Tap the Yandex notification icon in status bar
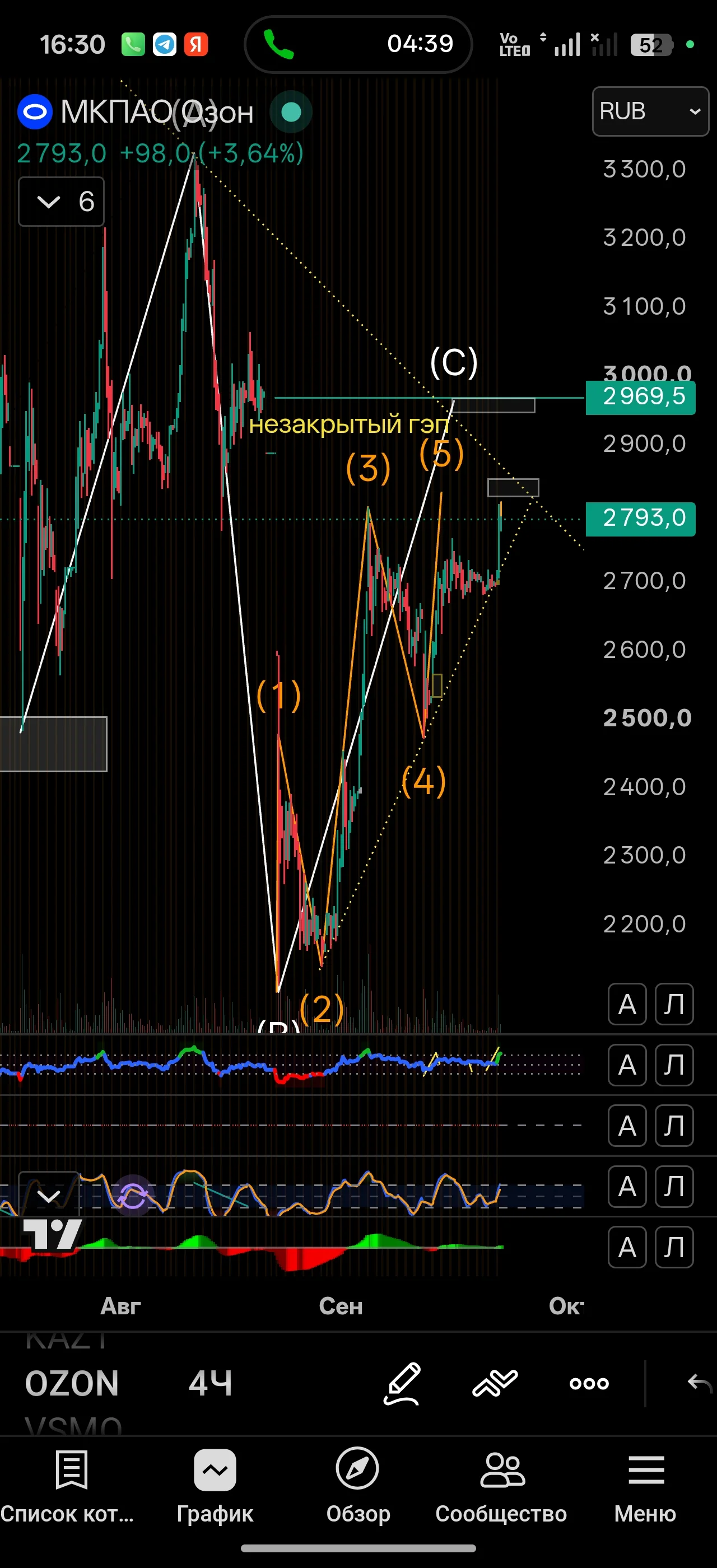Image resolution: width=717 pixels, height=1568 pixels. (x=196, y=44)
